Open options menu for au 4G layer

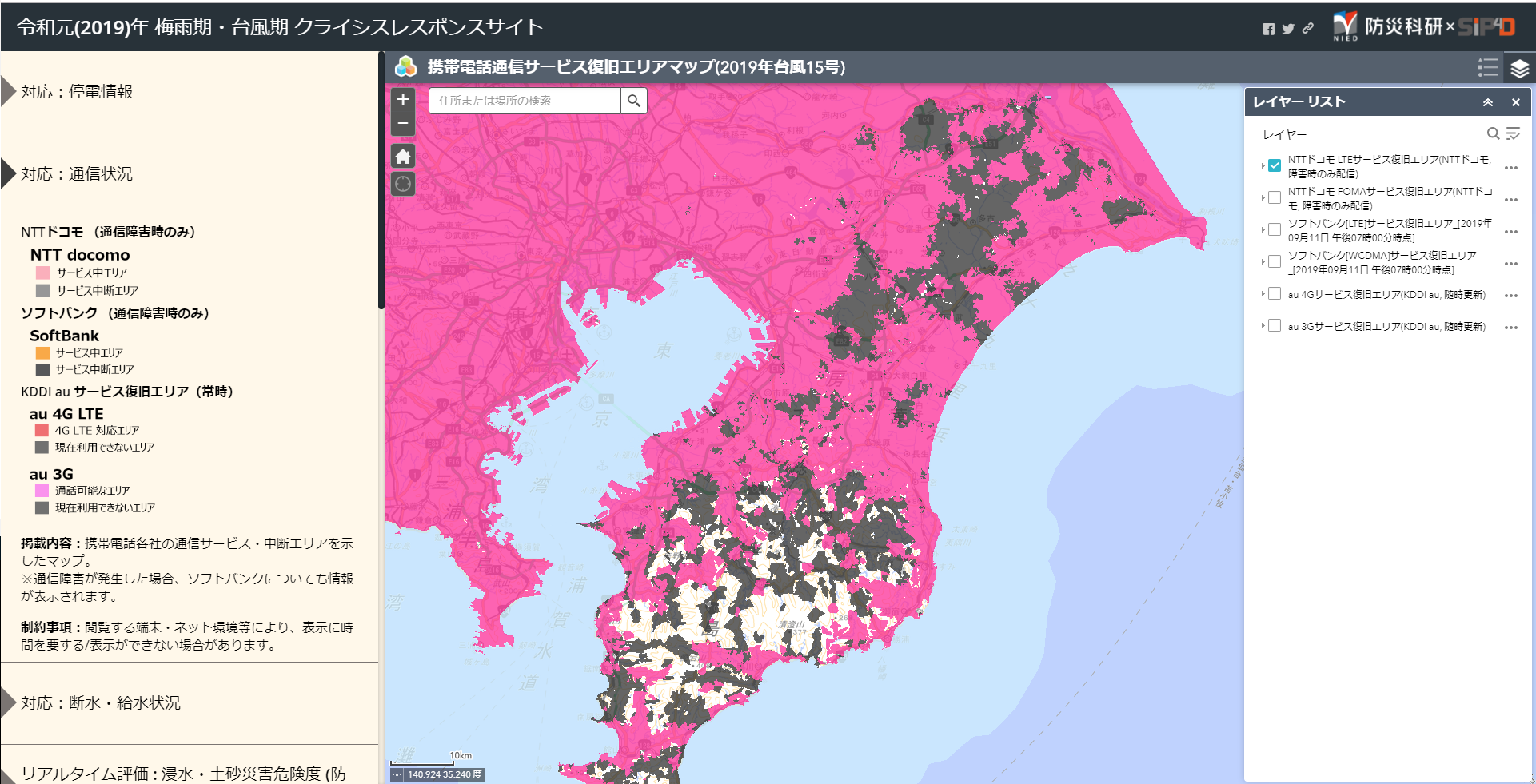[x=1510, y=296]
